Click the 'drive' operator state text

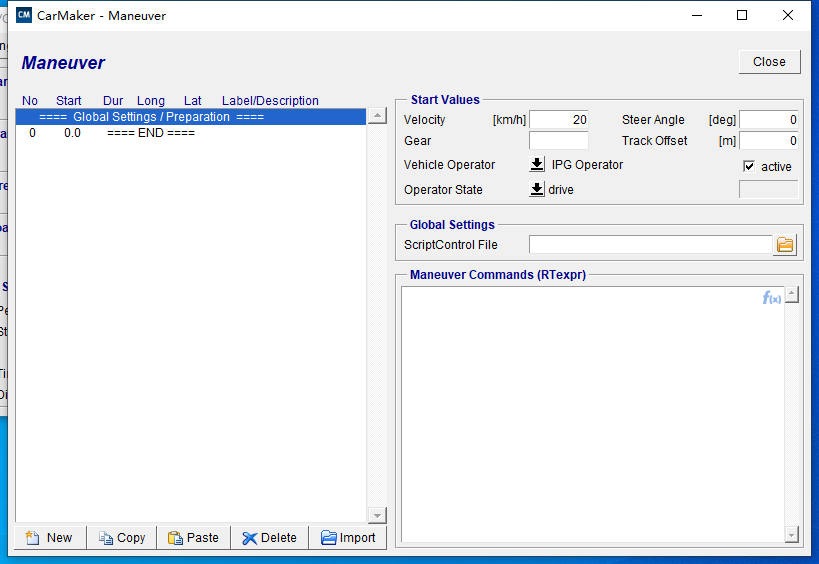(561, 190)
